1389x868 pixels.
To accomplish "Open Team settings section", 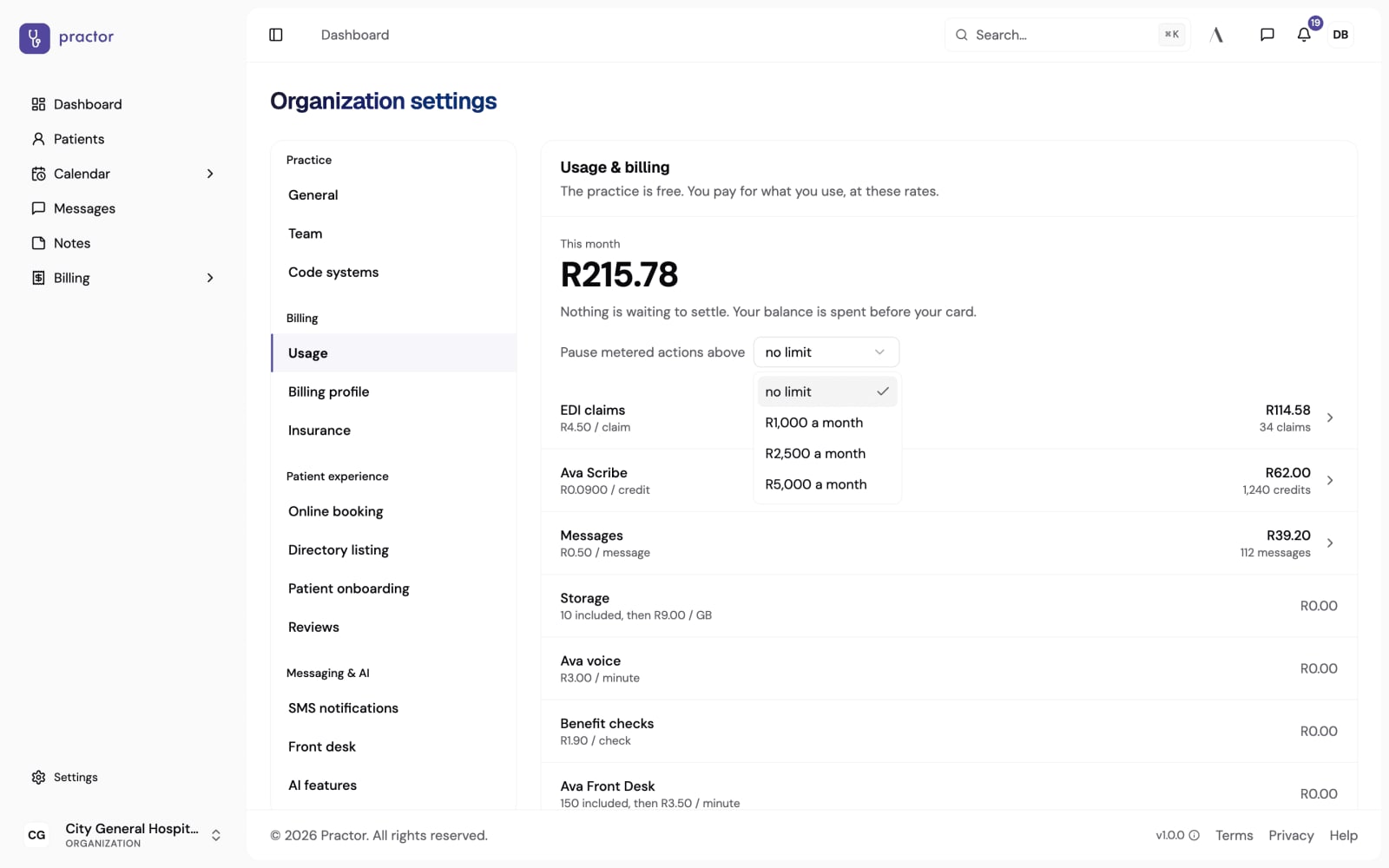I will click(394, 233).
